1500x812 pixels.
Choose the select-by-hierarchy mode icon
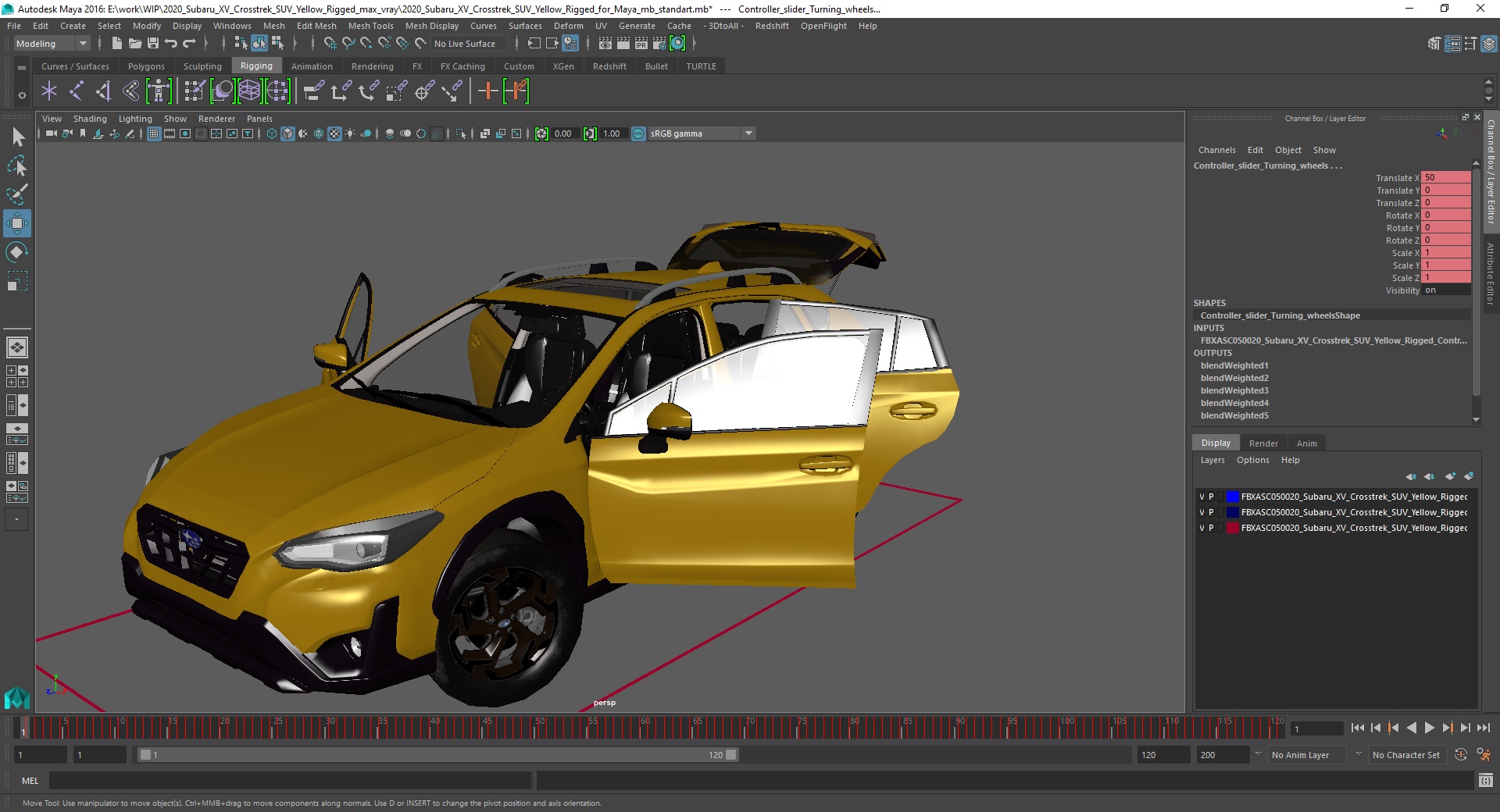(x=241, y=44)
